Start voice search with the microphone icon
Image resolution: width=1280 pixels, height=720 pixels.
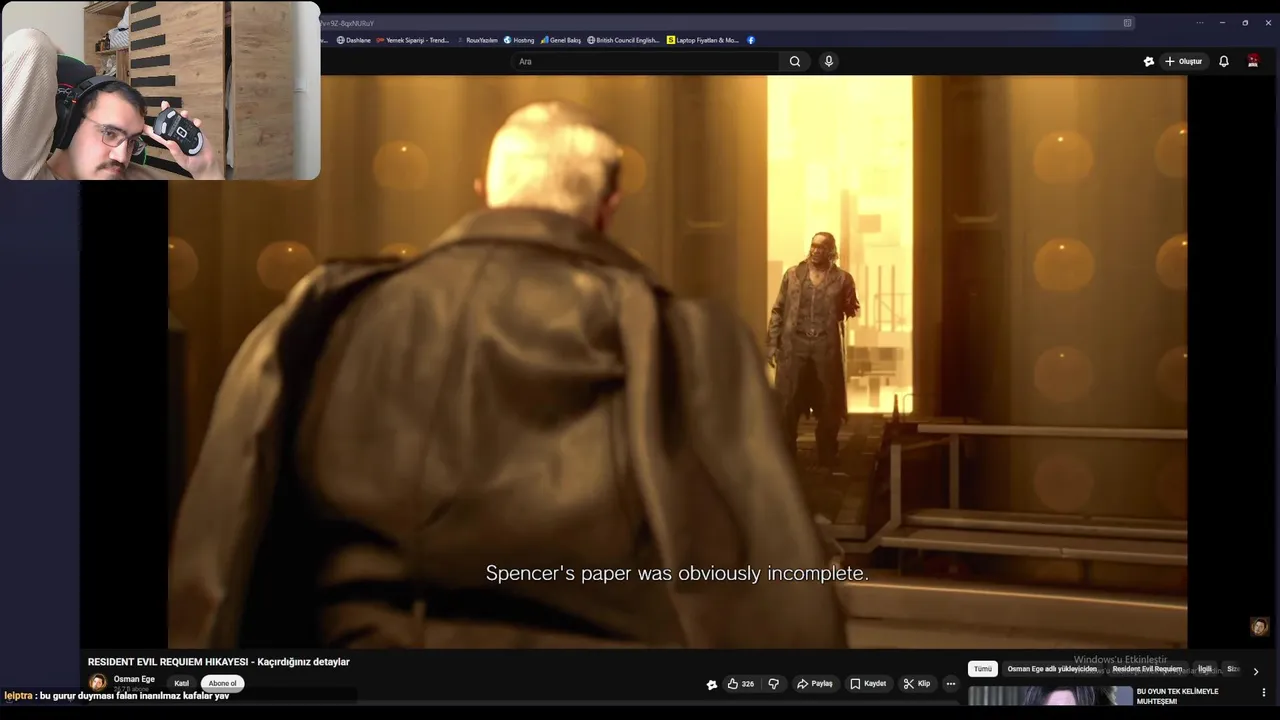pos(828,61)
